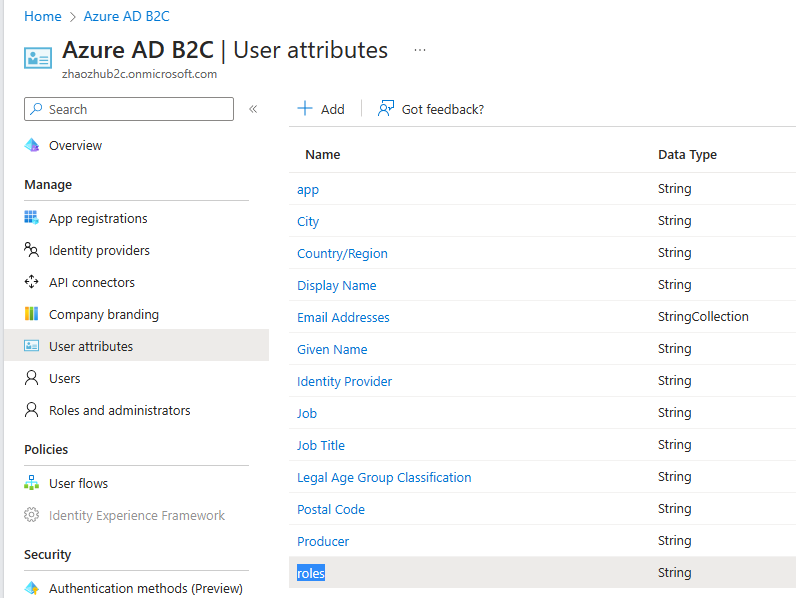
Task: Sort by the Data Type column header
Action: click(x=687, y=154)
